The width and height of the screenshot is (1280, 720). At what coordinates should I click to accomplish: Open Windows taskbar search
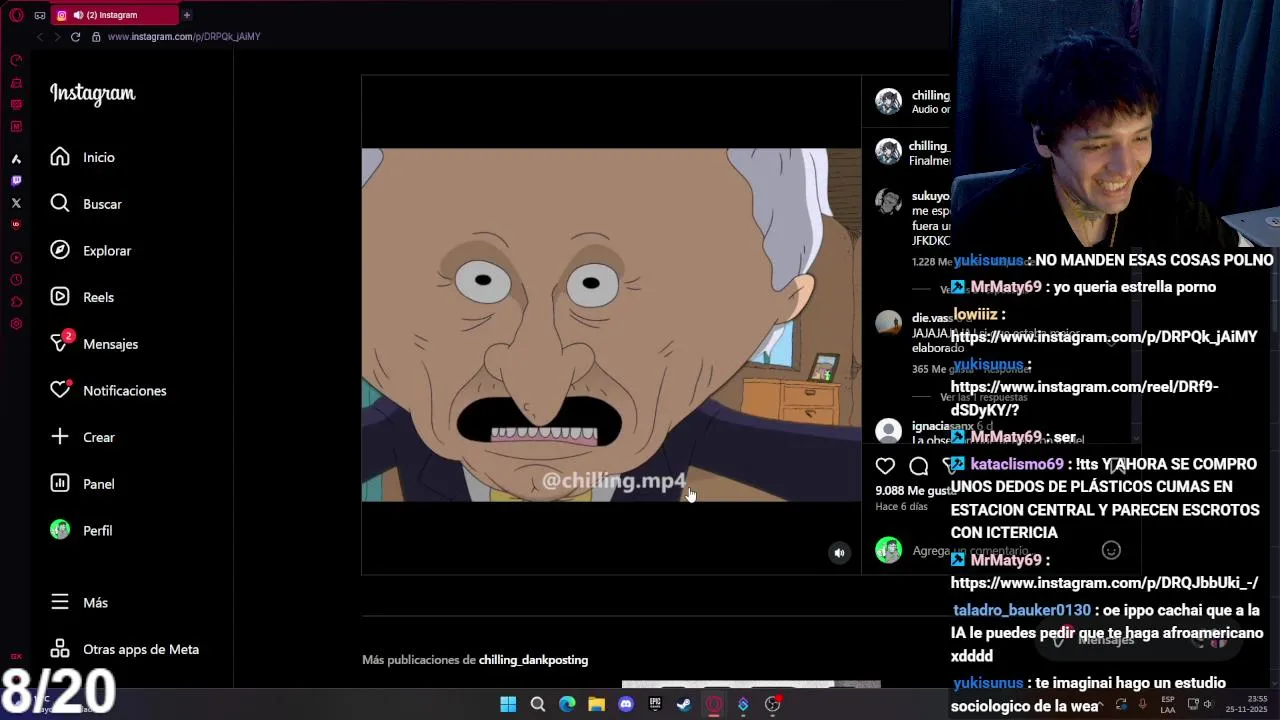[537, 704]
